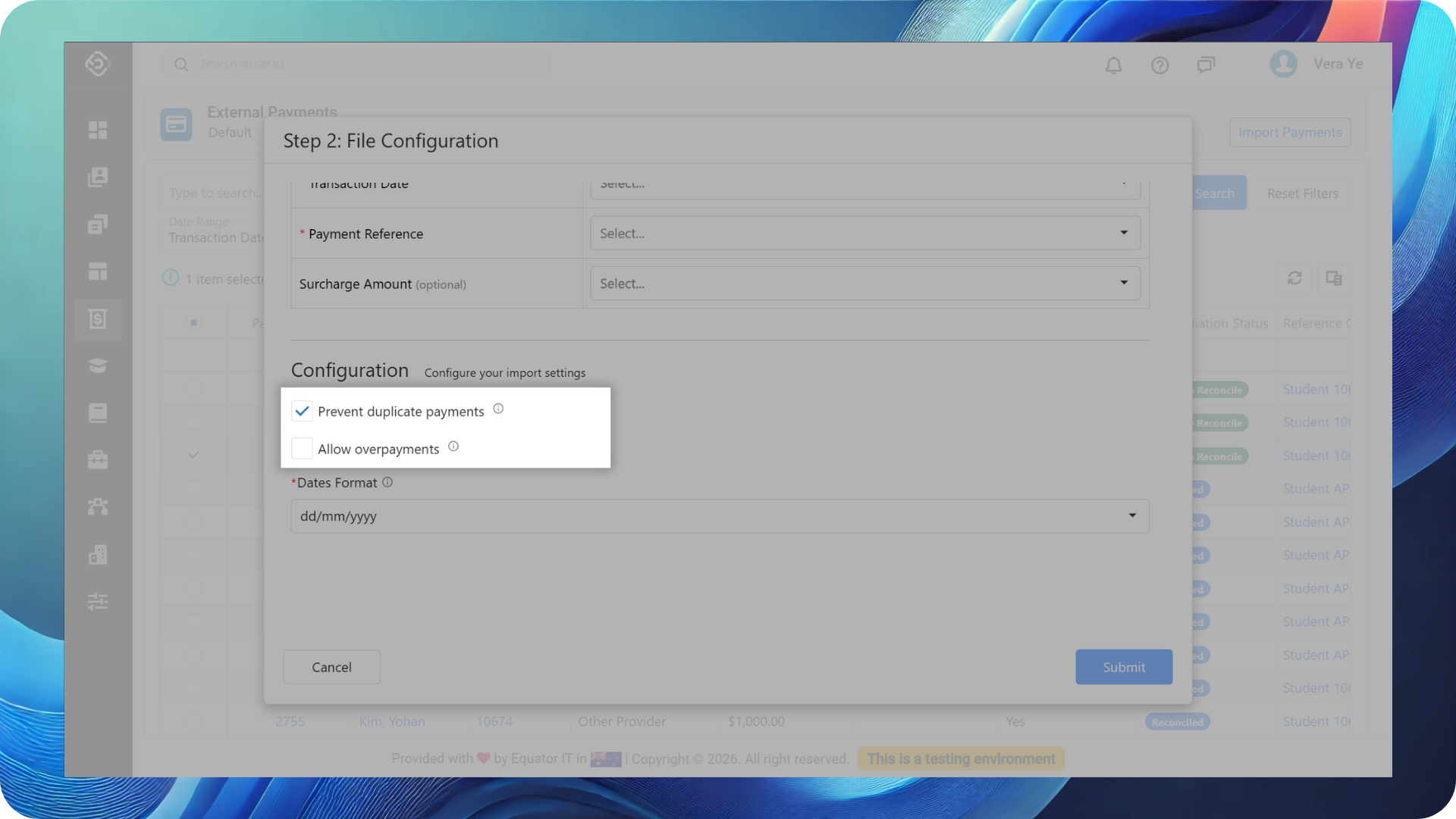Image resolution: width=1456 pixels, height=819 pixels.
Task: Open the sliders settings sidebar item
Action: click(x=98, y=602)
